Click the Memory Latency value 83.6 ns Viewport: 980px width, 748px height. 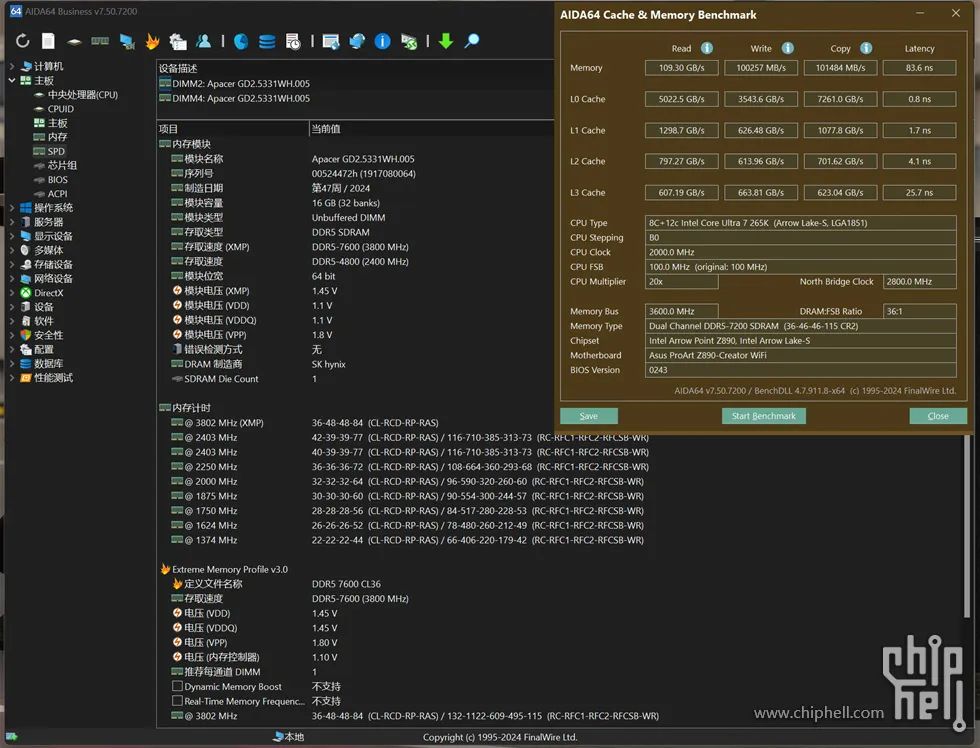[x=919, y=67]
